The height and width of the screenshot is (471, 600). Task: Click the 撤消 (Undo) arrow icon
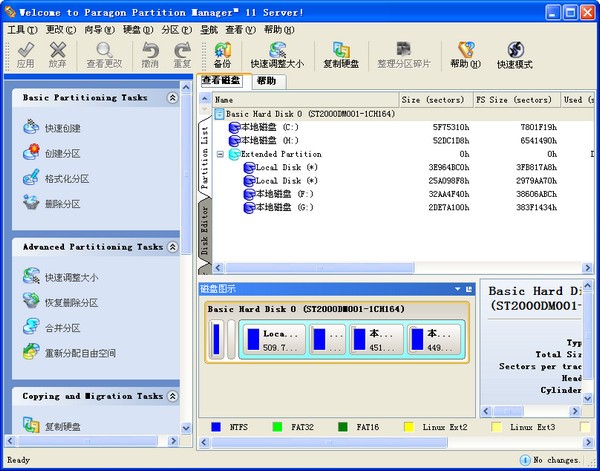pyautogui.click(x=150, y=50)
